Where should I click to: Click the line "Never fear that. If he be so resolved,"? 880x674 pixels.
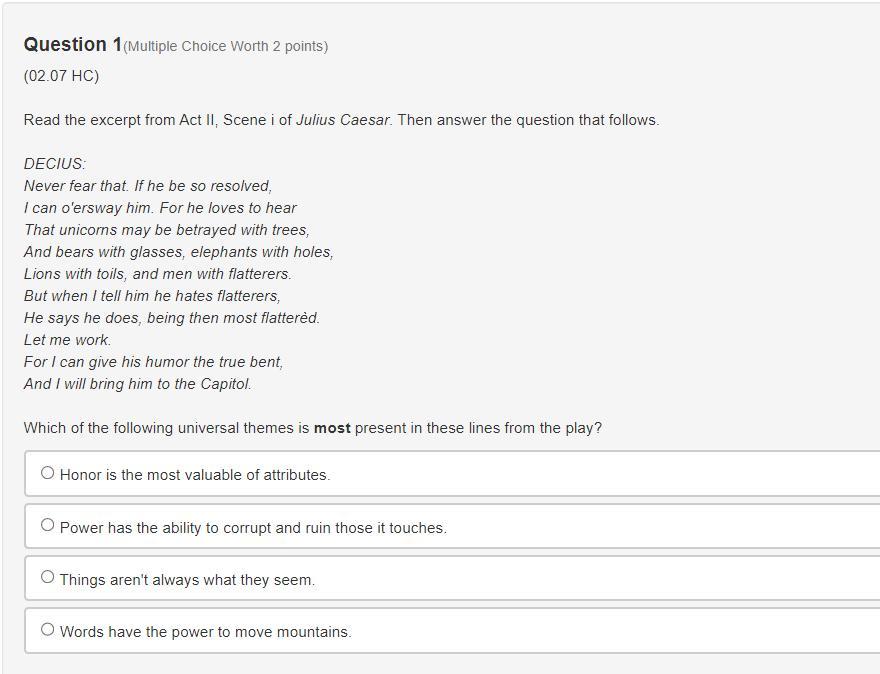(x=148, y=186)
